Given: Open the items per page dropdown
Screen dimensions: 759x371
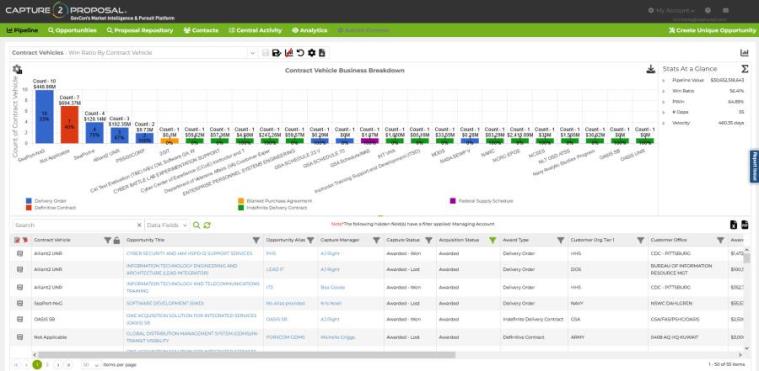Looking at the screenshot, I should pos(91,364).
